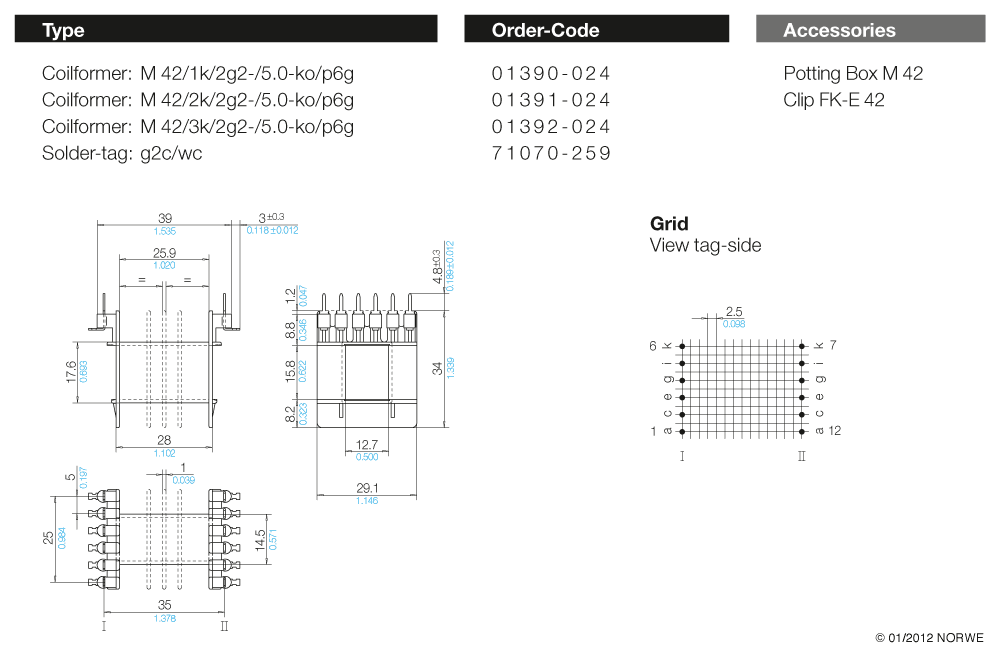
Task: Open the Accessories header section
Action: 870,30
